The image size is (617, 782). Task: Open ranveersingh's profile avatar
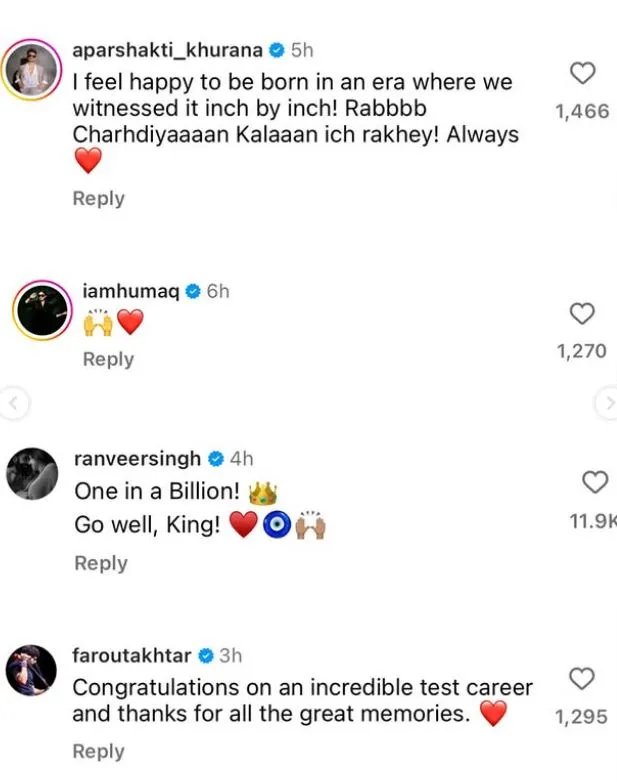pyautogui.click(x=34, y=474)
